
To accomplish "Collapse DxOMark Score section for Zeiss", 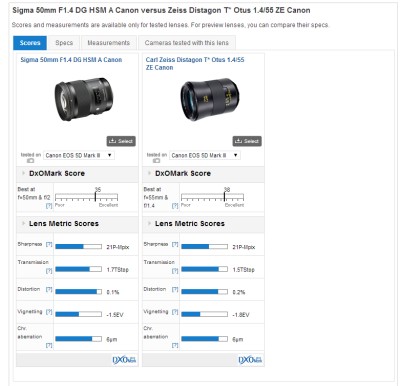I will click(x=149, y=173).
